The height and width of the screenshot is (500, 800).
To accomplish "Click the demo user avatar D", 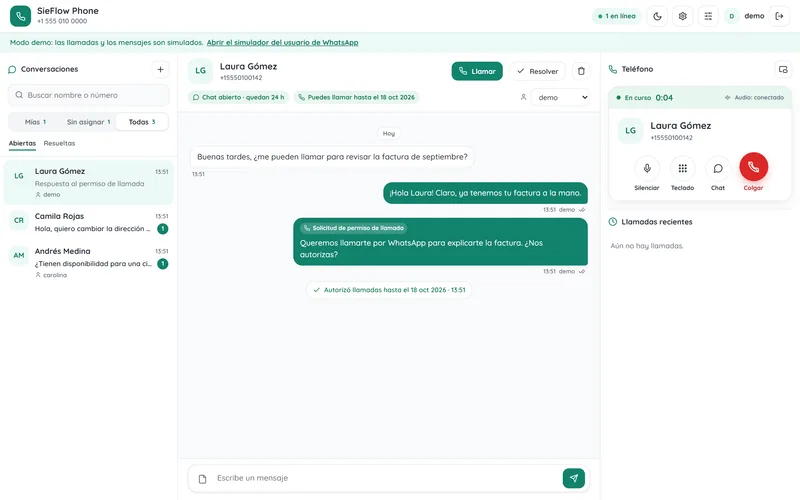I will point(732,16).
